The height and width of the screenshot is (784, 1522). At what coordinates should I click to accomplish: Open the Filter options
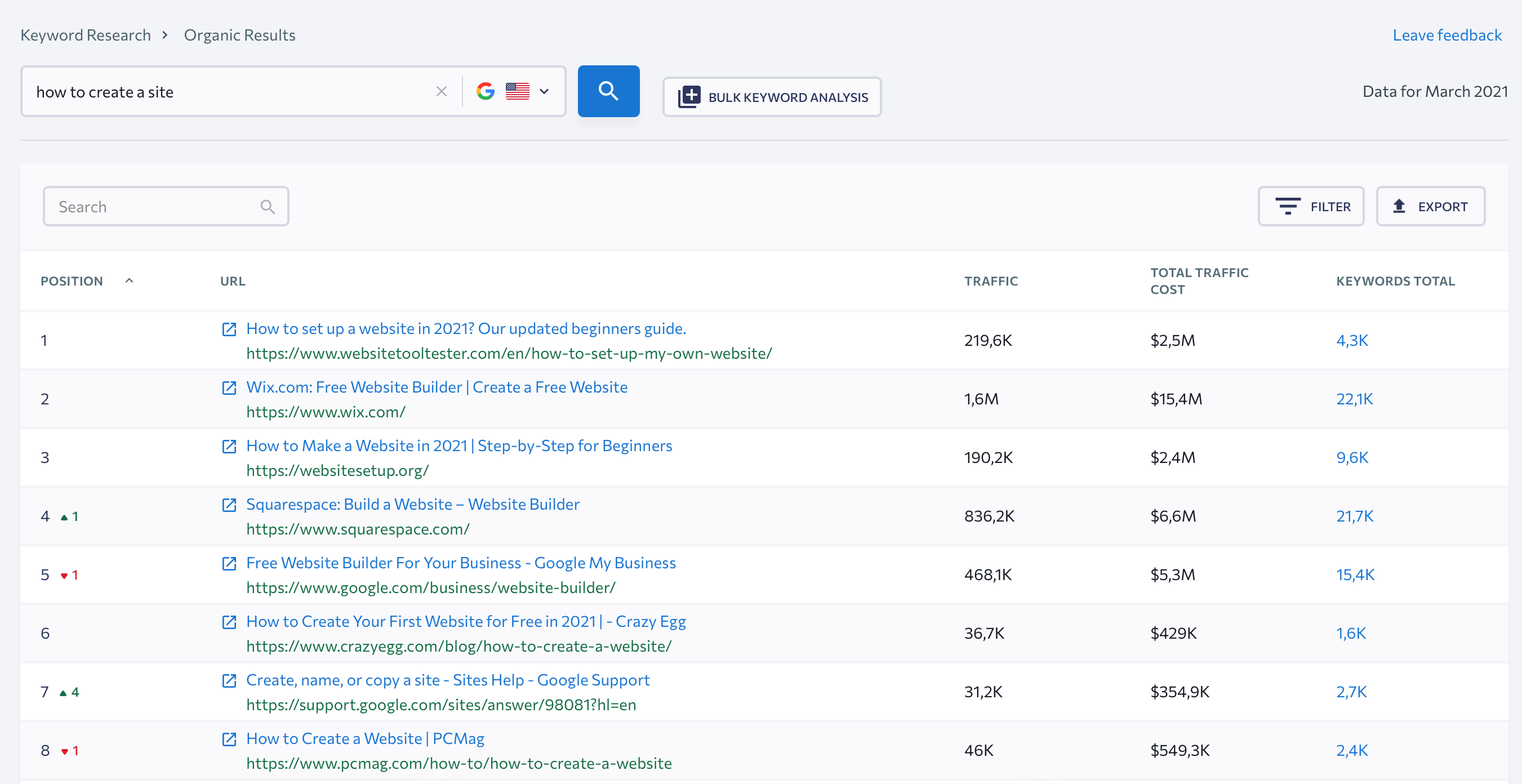pos(1310,206)
